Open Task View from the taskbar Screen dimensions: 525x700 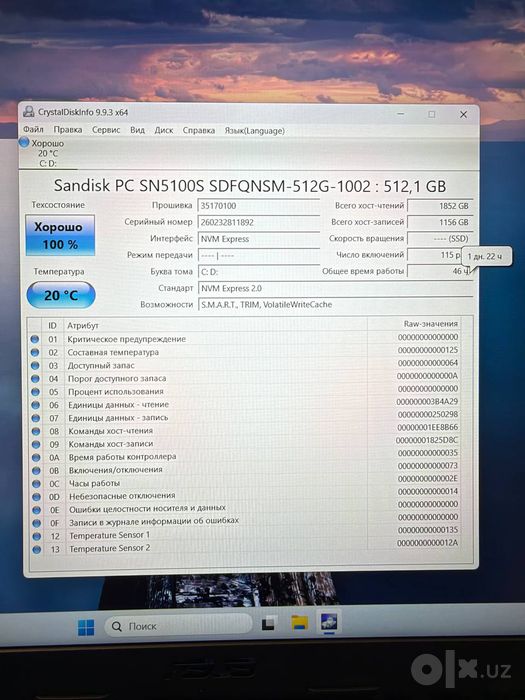268,623
